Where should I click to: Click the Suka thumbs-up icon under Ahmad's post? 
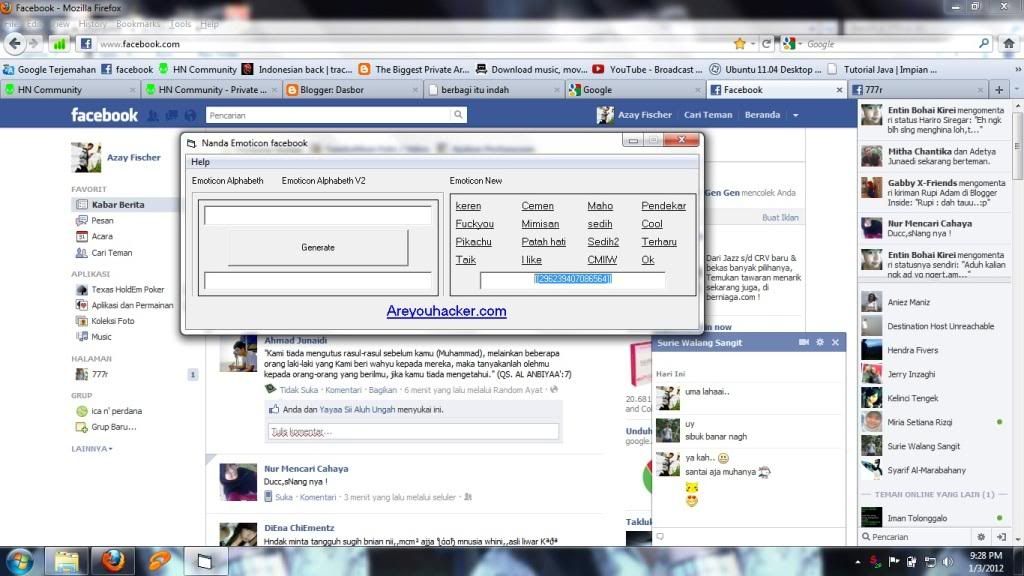pos(274,409)
